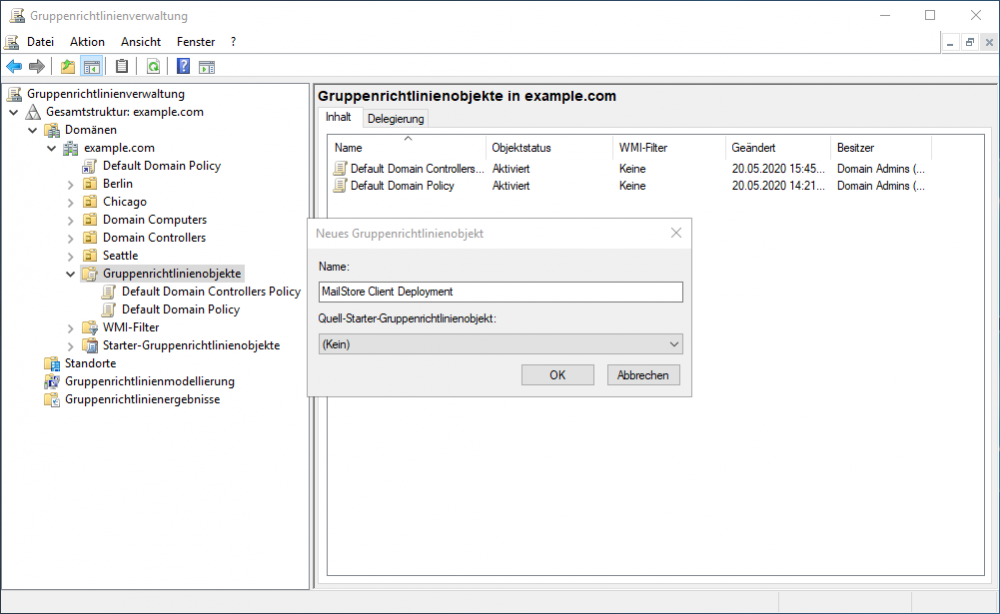
Task: Click the new window from here icon
Action: [207, 66]
